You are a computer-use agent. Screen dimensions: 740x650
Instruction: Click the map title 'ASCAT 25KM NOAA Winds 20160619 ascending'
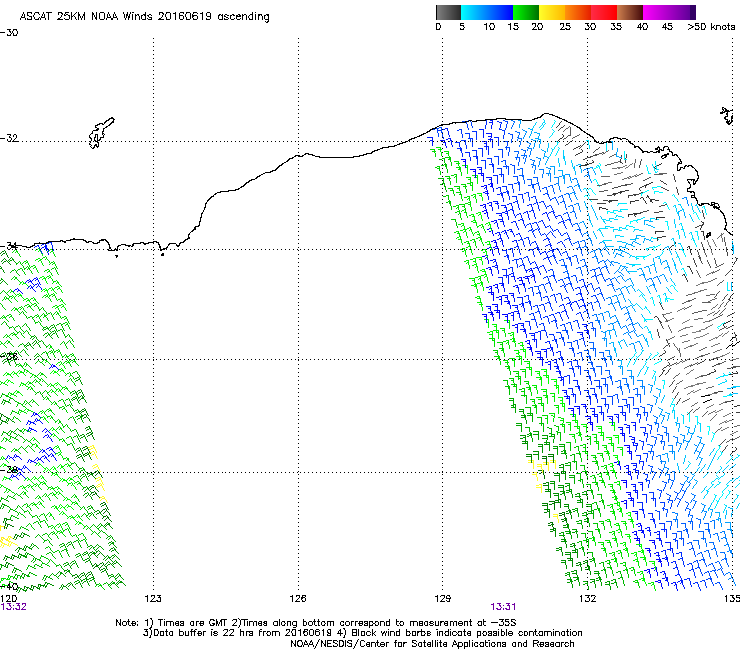pos(144,17)
